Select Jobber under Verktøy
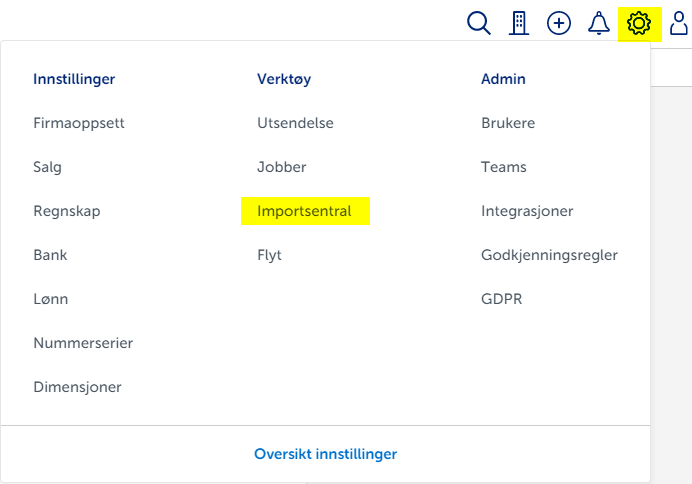Screen dimensions: 692x484 [x=282, y=167]
